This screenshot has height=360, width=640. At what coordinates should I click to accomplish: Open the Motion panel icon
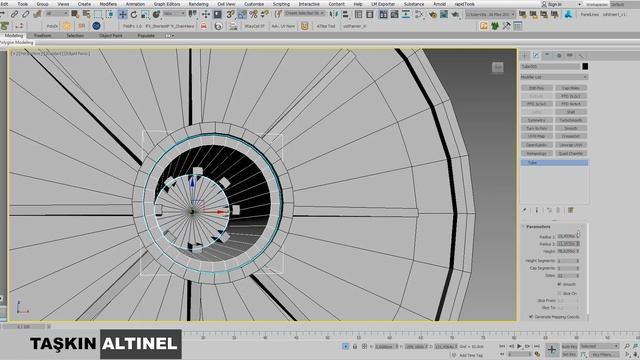pos(559,56)
